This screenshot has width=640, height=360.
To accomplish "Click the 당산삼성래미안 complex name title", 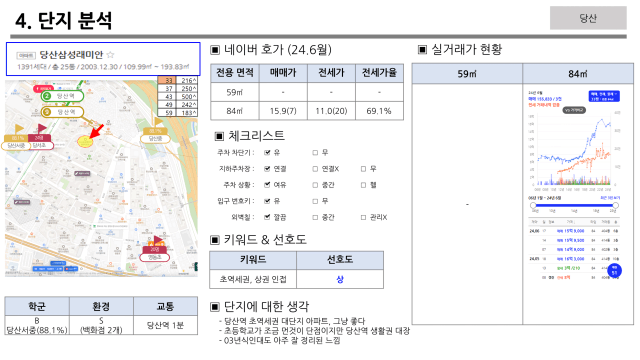I will click(71, 55).
